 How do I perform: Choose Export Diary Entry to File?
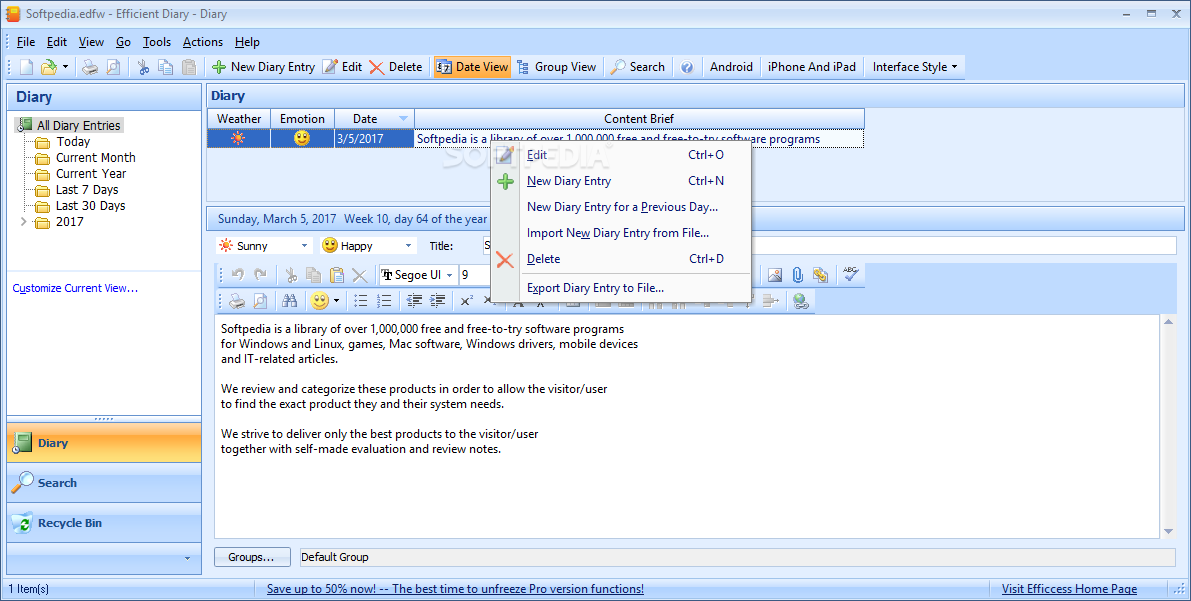click(x=621, y=288)
